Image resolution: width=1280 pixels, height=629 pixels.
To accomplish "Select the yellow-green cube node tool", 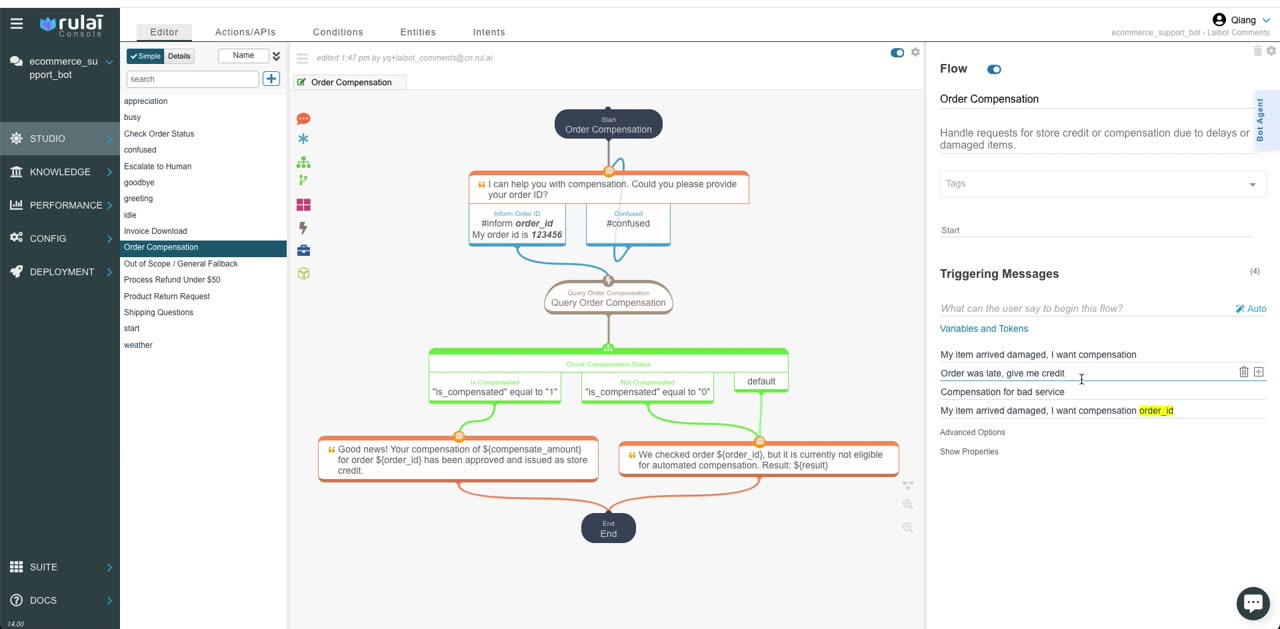I will [303, 273].
